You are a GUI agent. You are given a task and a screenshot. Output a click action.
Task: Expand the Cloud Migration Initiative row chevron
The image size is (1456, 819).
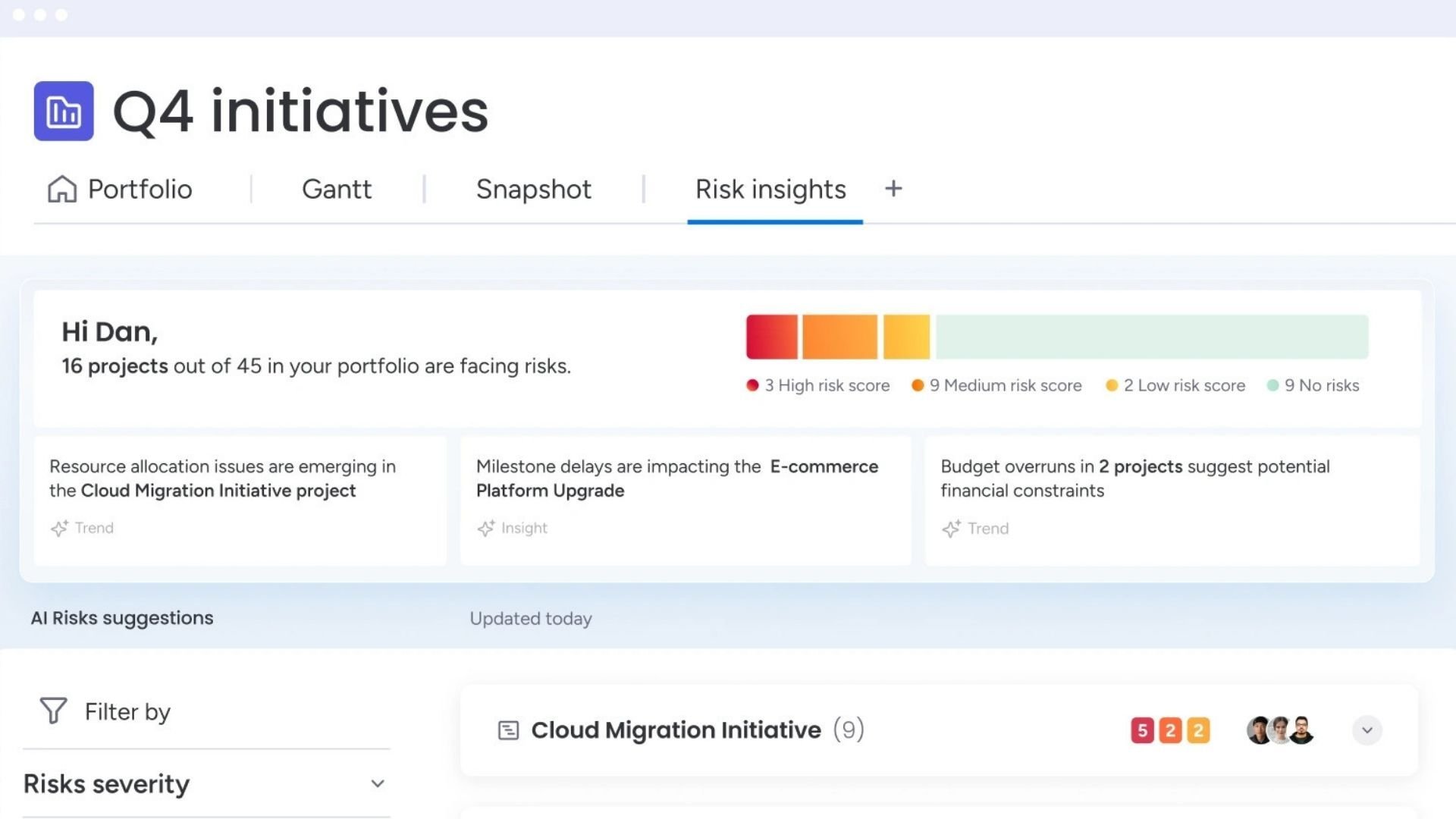(x=1367, y=731)
